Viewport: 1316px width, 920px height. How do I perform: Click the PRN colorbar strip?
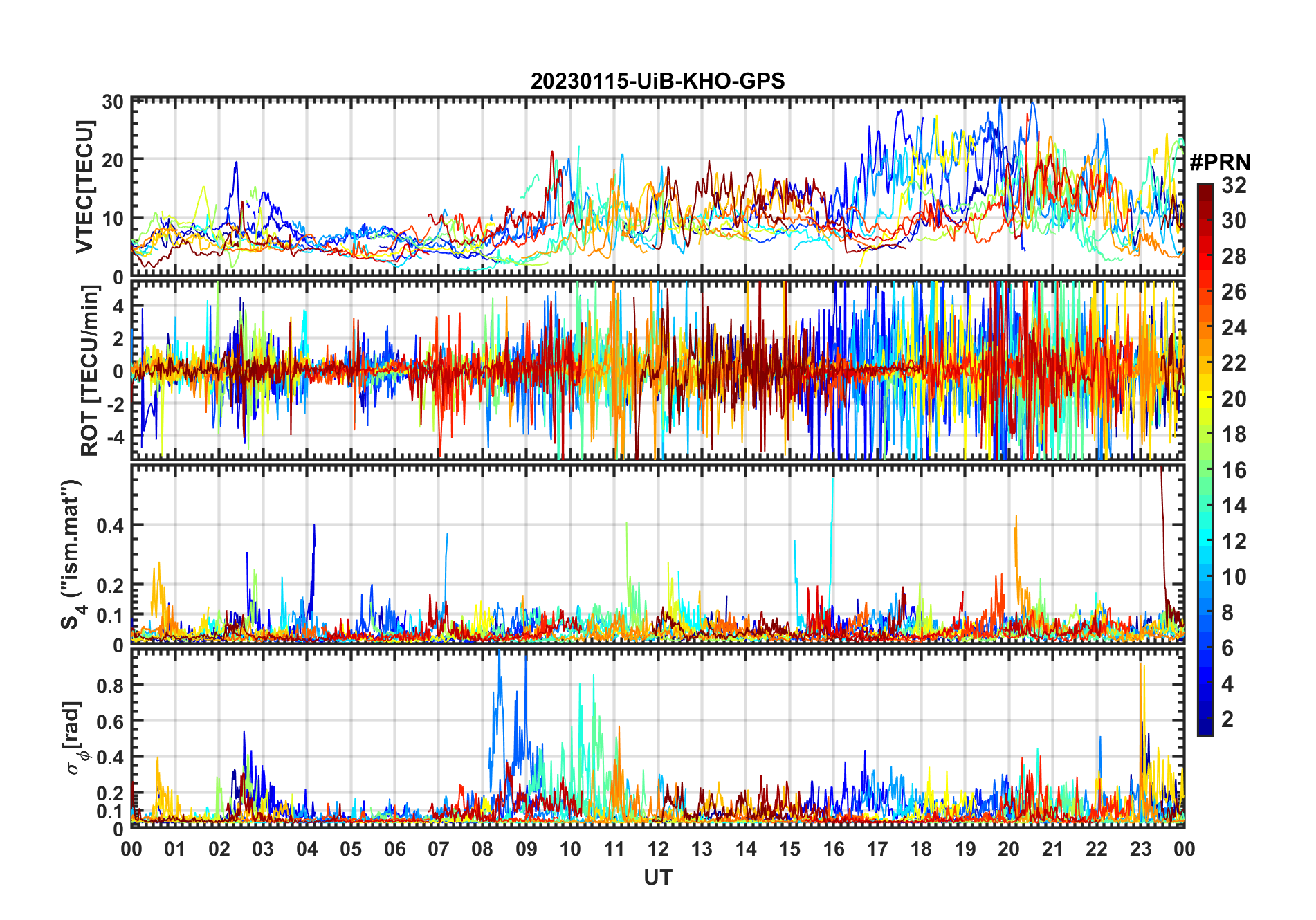point(1205,459)
